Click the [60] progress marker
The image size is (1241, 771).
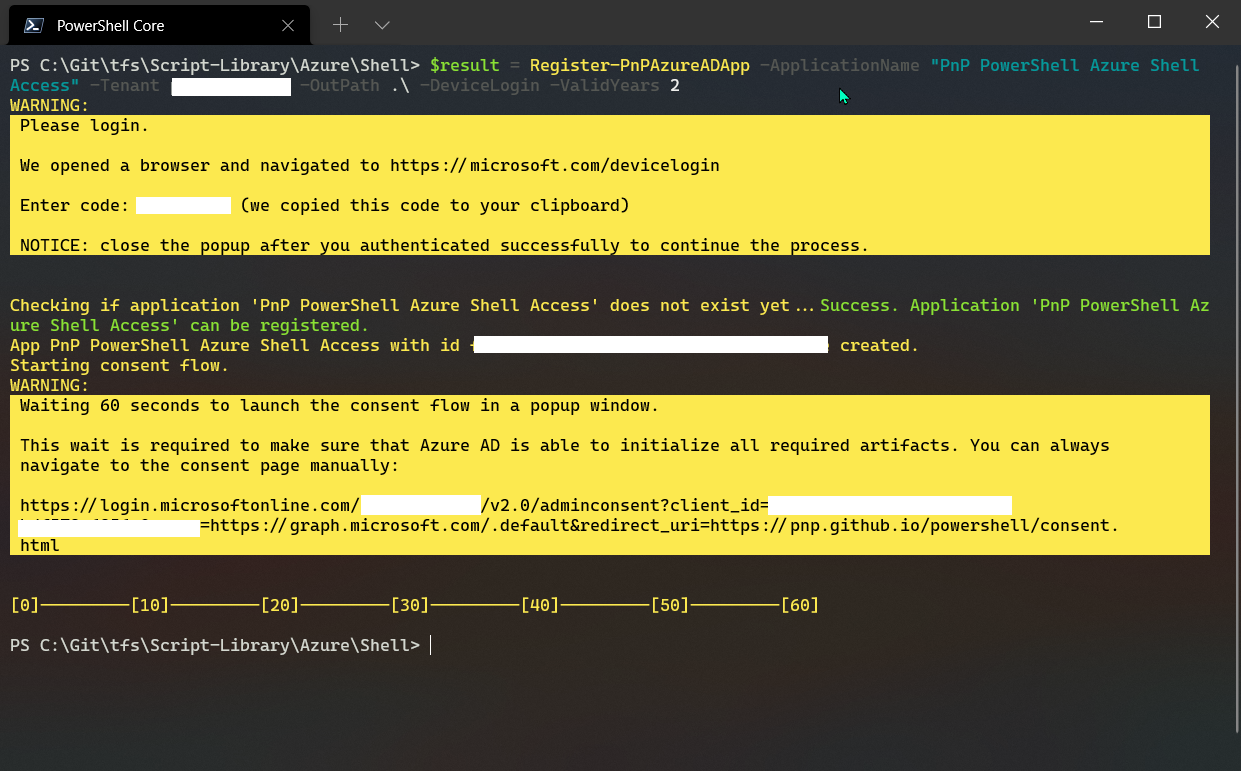pos(800,605)
